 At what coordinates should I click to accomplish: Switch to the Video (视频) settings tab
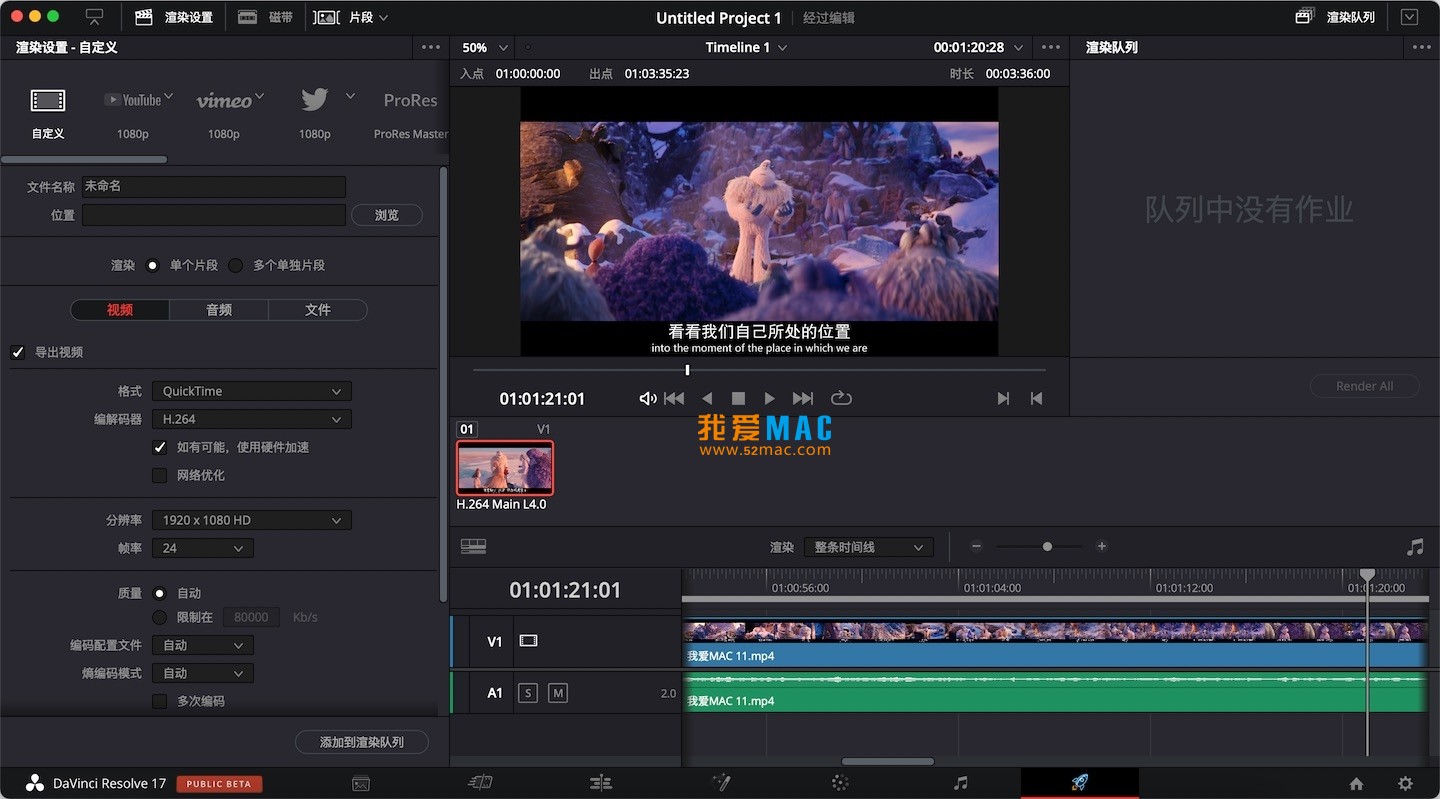(120, 310)
